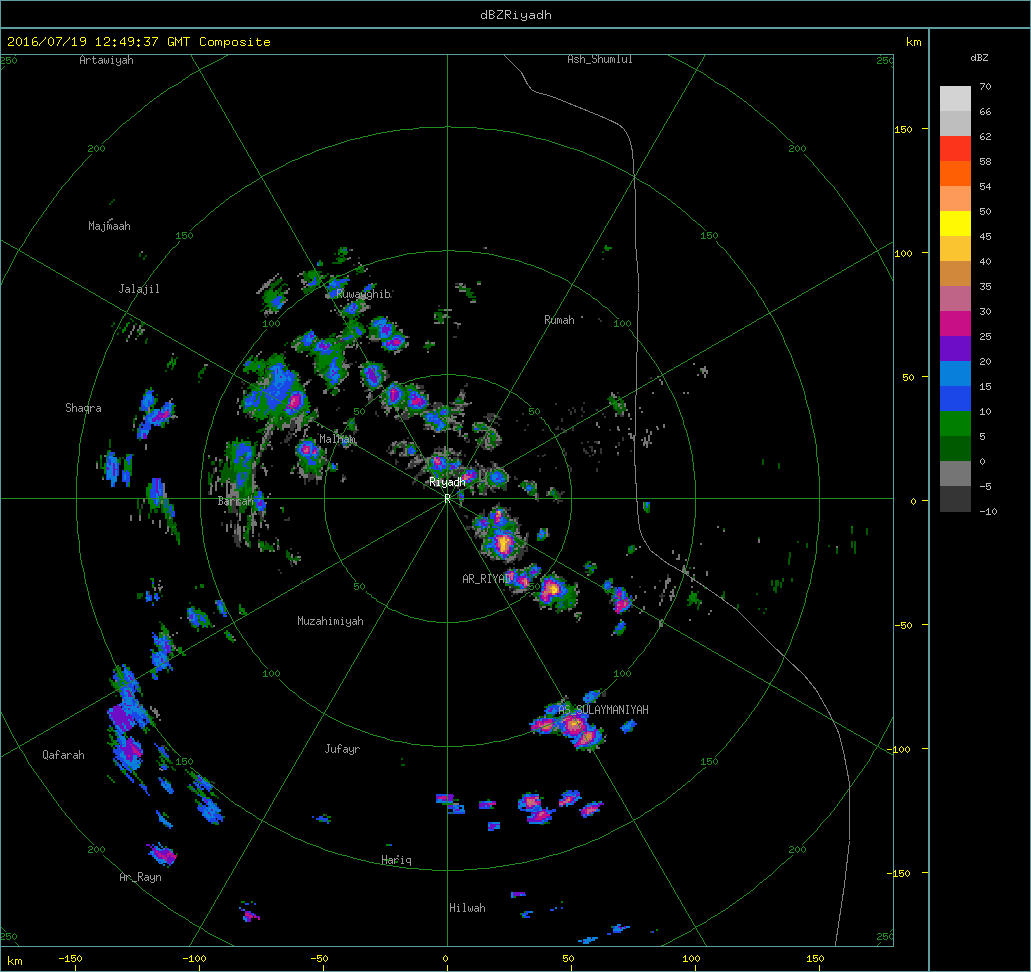Click the dBZRiyadh title text
The image size is (1031, 972).
516,14
